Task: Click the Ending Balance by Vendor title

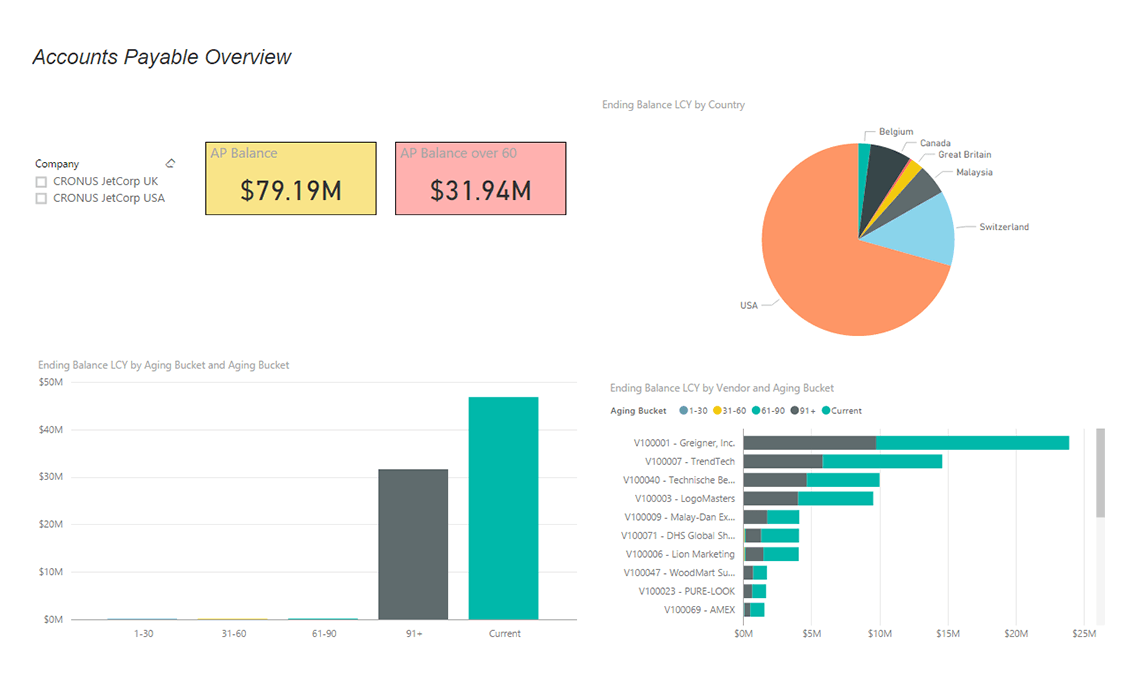Action: (x=722, y=388)
